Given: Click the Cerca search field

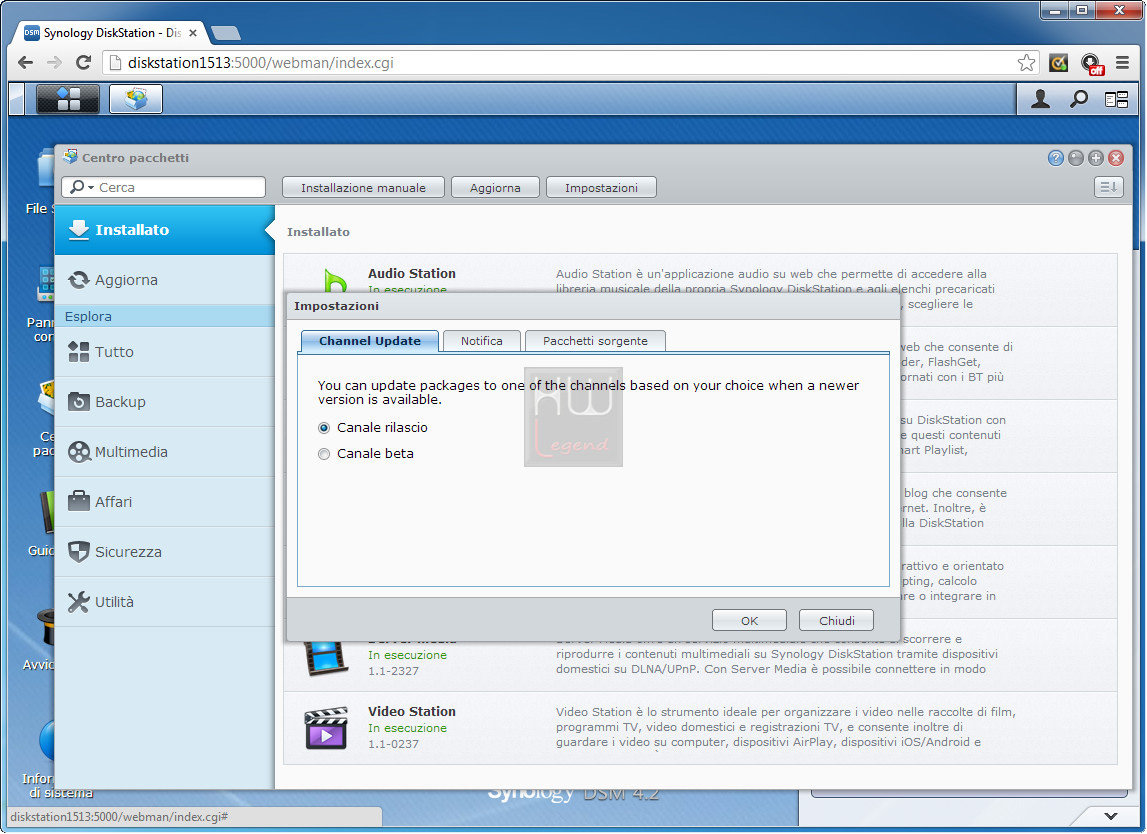Looking at the screenshot, I should 163,187.
